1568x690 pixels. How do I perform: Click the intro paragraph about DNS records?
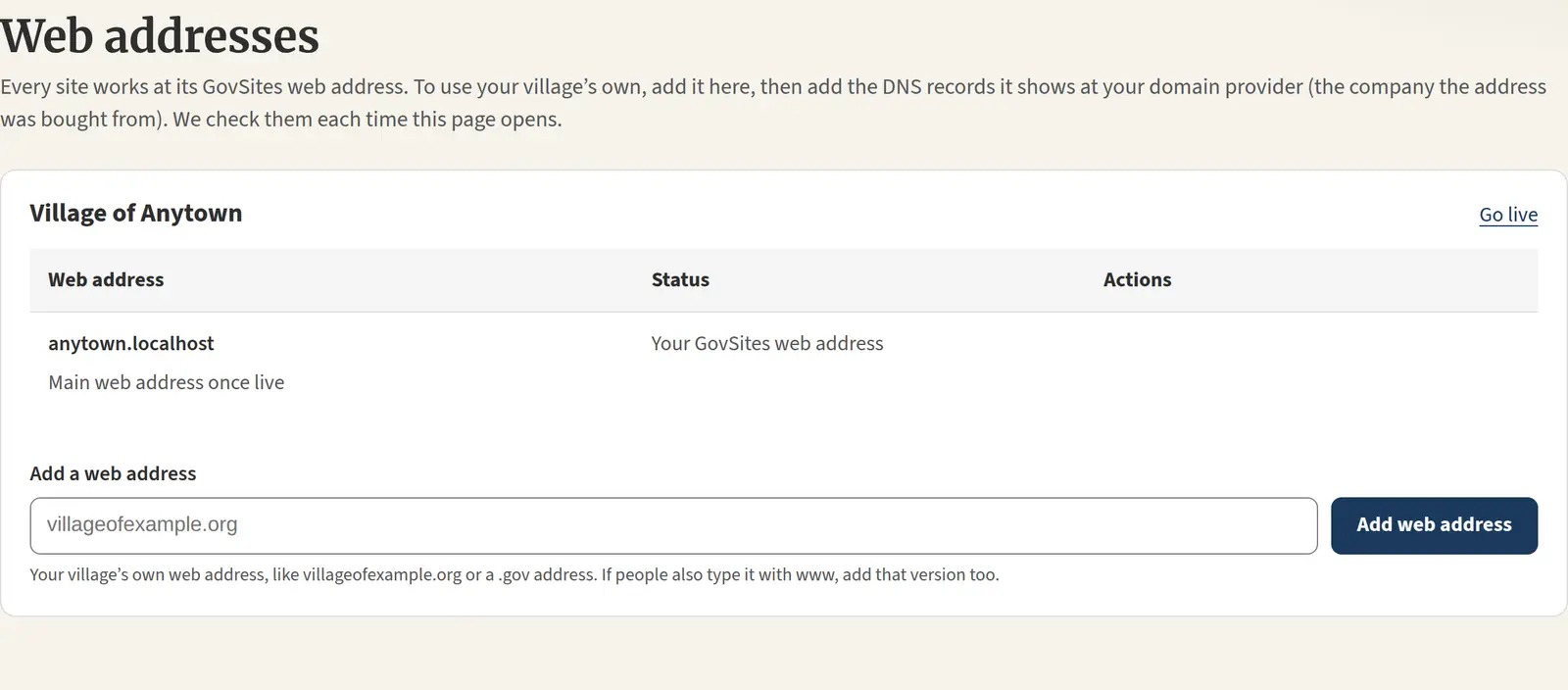coord(773,103)
